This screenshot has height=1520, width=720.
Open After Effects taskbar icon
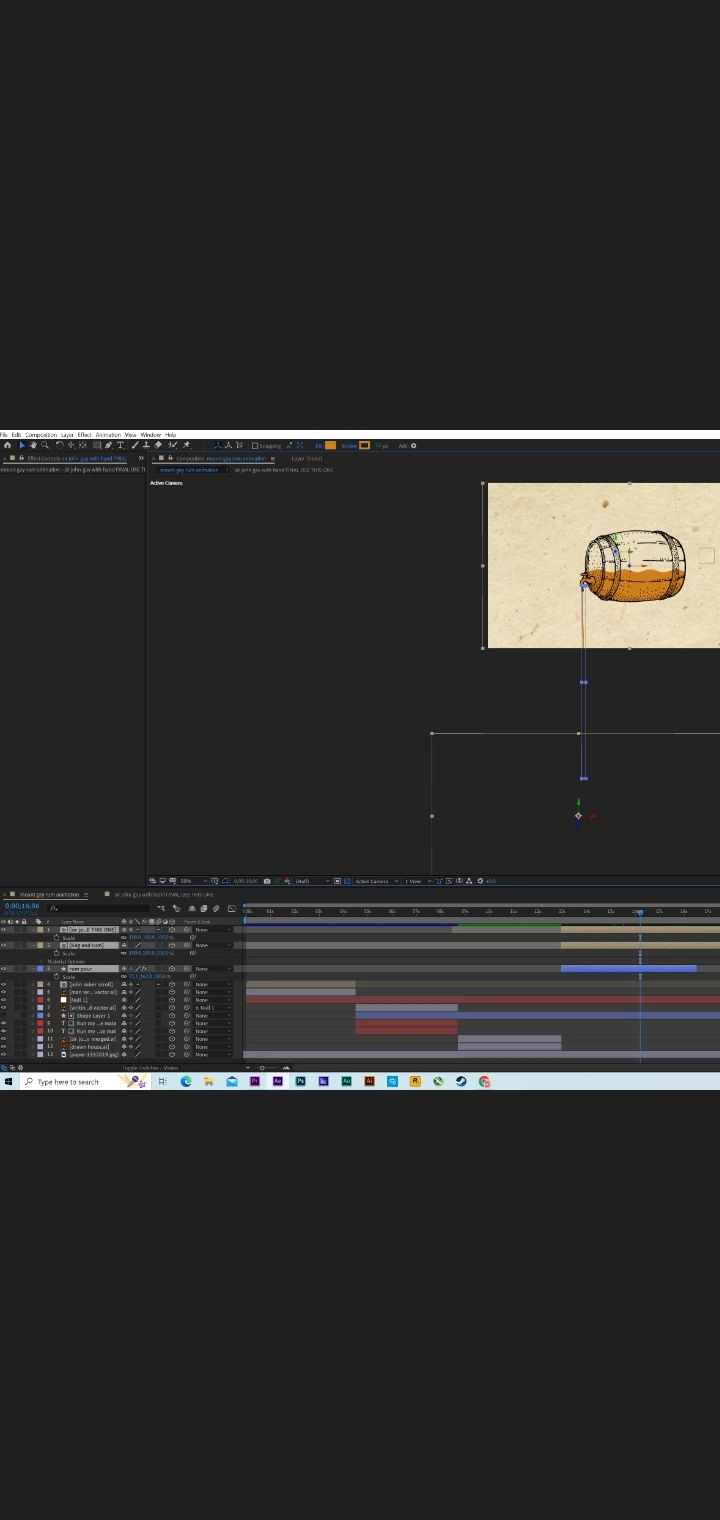click(x=277, y=1081)
